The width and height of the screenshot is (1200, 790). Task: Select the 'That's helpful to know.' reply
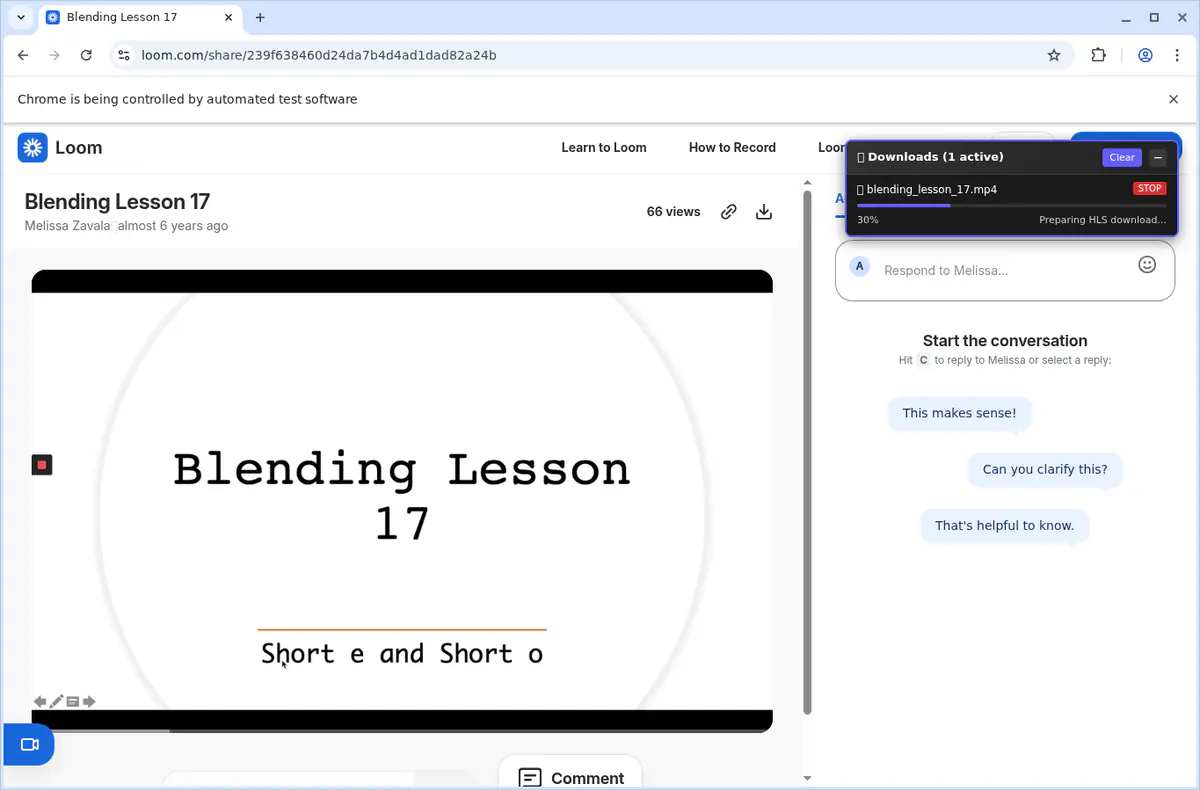click(x=1004, y=525)
